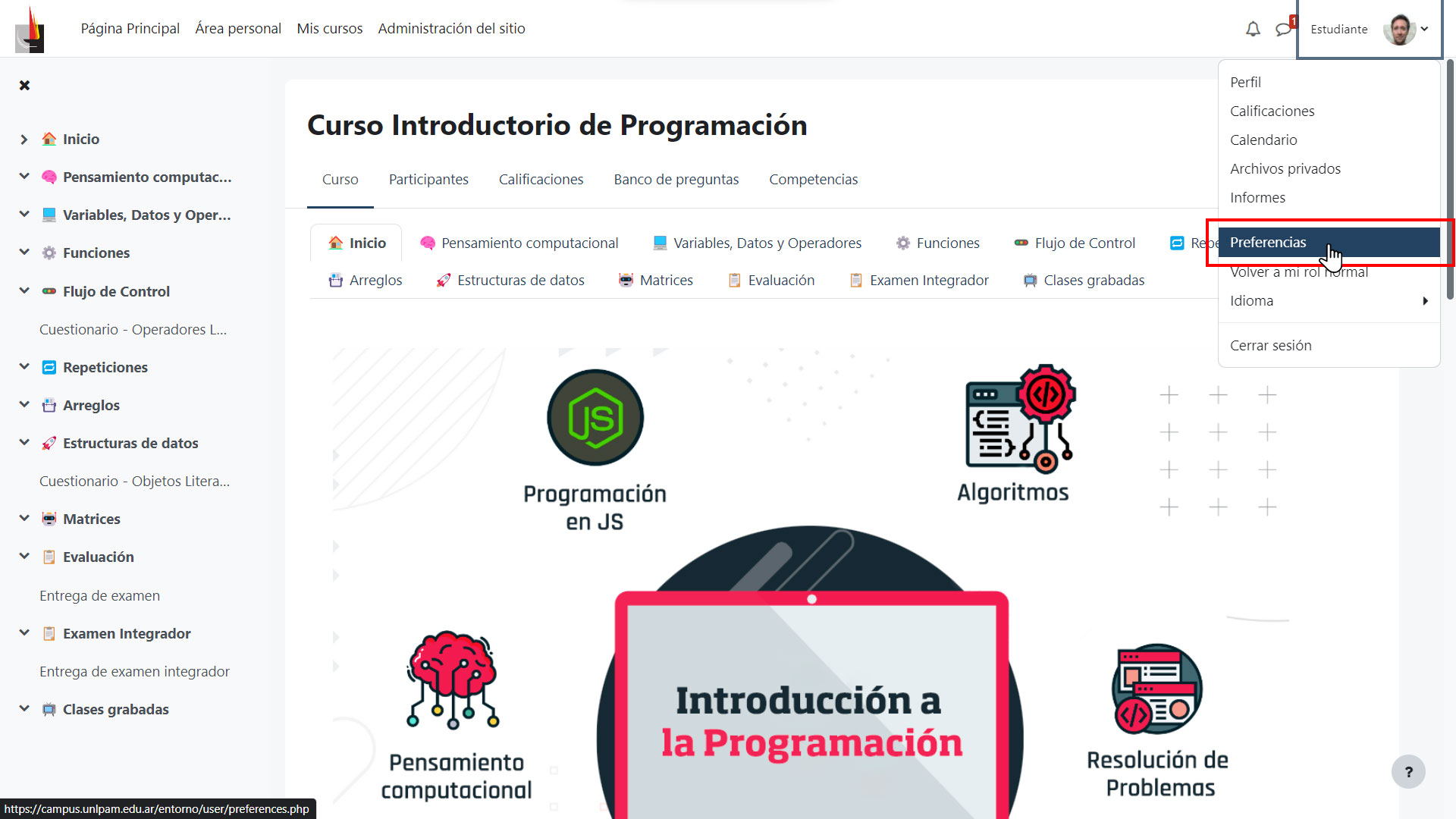Image resolution: width=1456 pixels, height=819 pixels.
Task: Click the Programación en JS Node logo
Action: coord(595,417)
